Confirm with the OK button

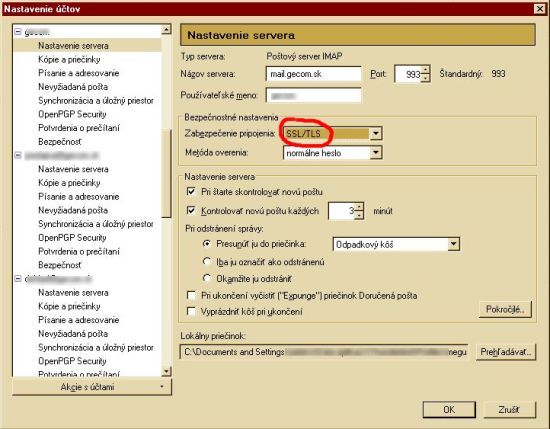[x=449, y=409]
